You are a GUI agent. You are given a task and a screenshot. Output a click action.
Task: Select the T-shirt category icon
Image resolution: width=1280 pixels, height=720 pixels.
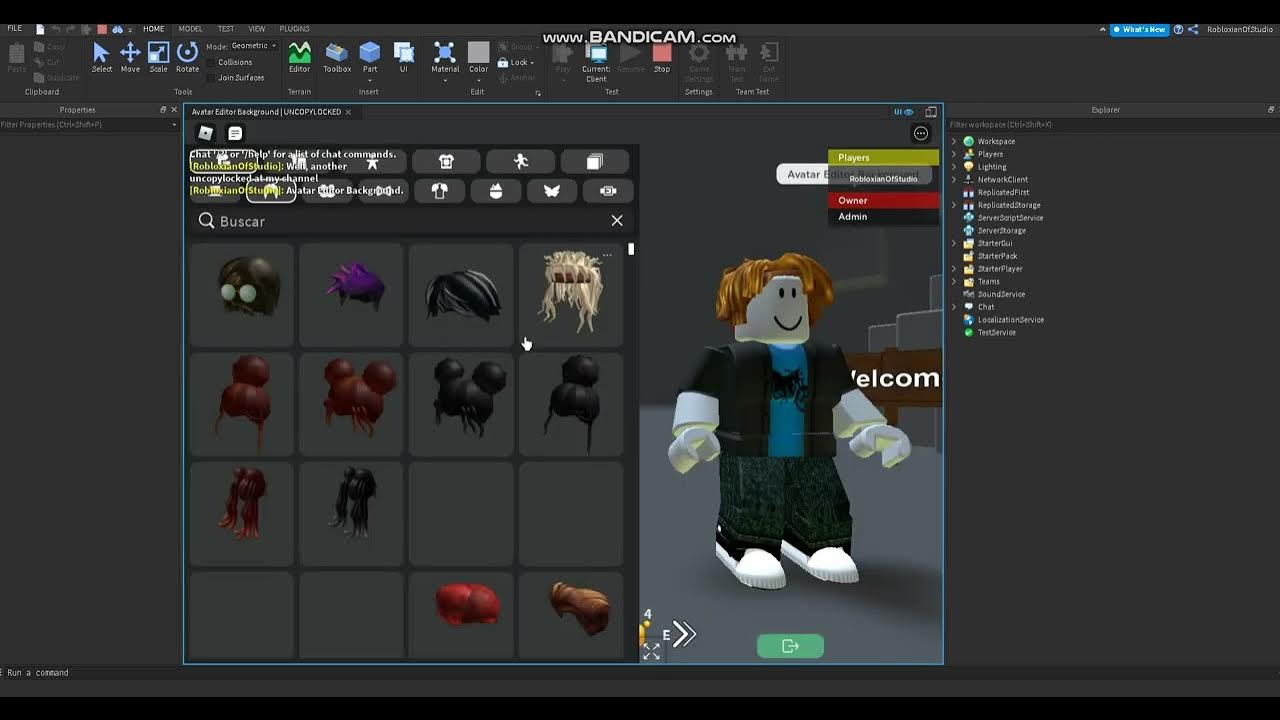pos(446,161)
